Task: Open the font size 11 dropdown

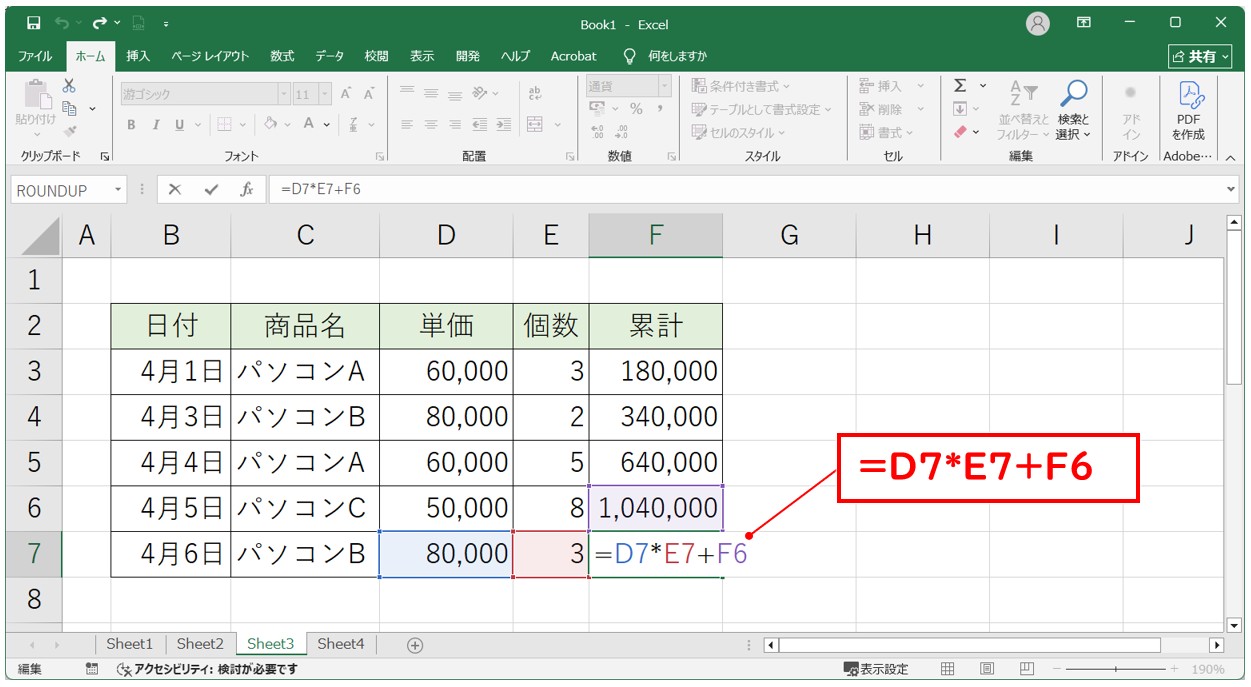Action: [x=325, y=94]
